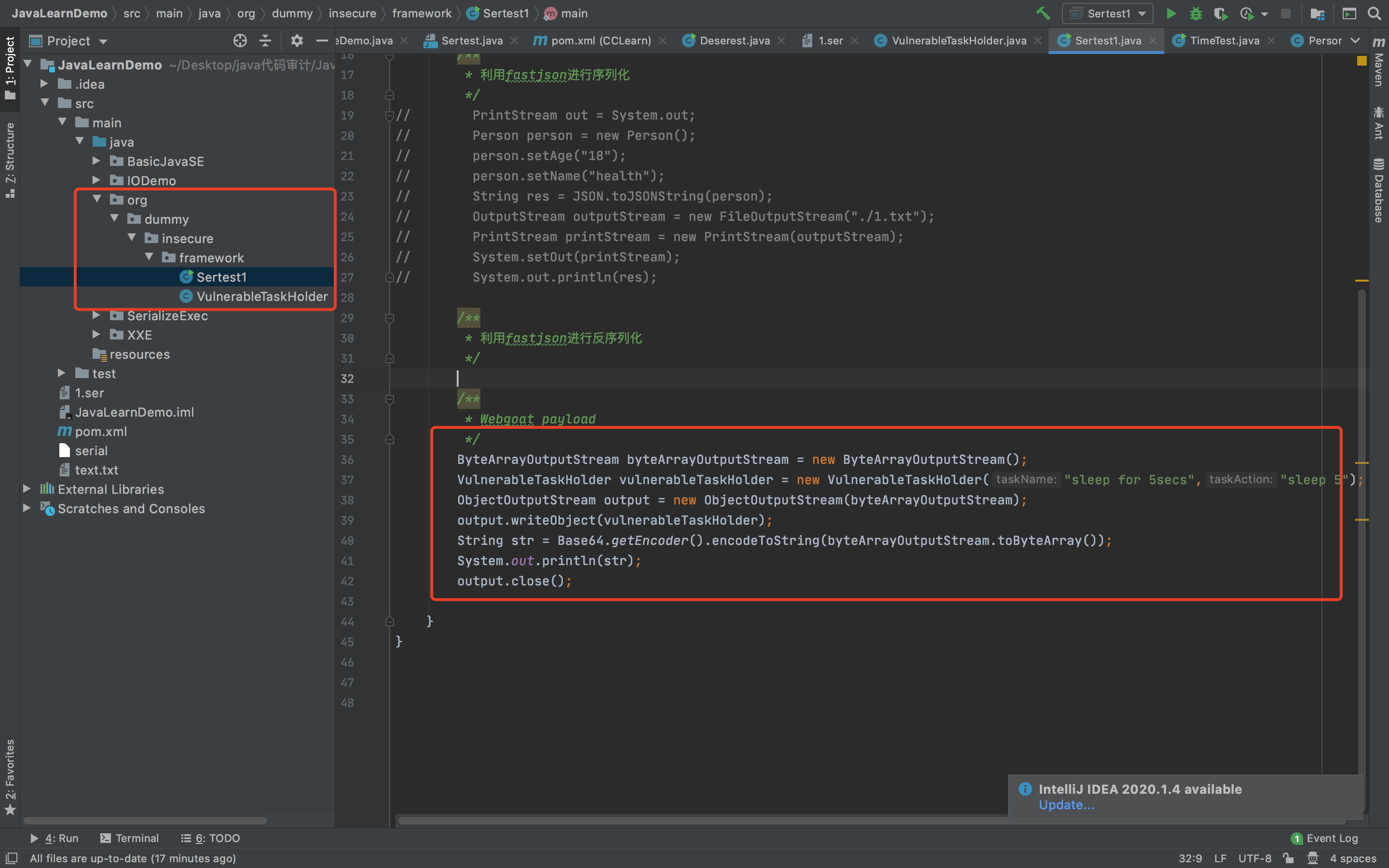
Task: Open Search Everywhere magnifier icon
Action: tap(1375, 14)
